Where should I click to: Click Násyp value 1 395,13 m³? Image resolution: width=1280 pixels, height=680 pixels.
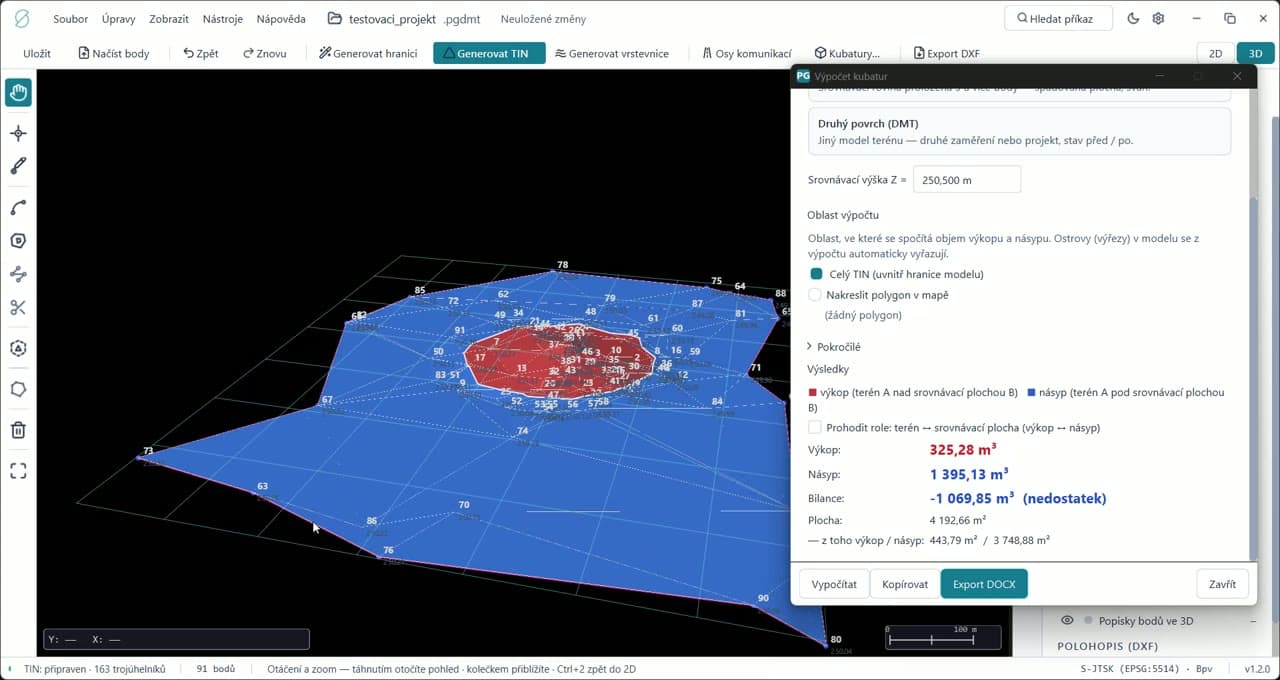click(x=969, y=474)
